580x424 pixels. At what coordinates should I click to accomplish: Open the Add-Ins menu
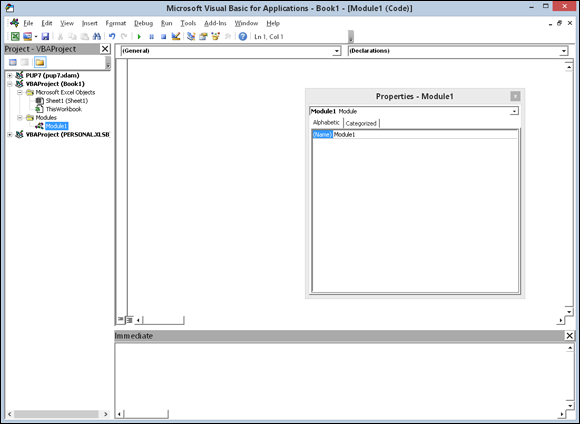215,23
